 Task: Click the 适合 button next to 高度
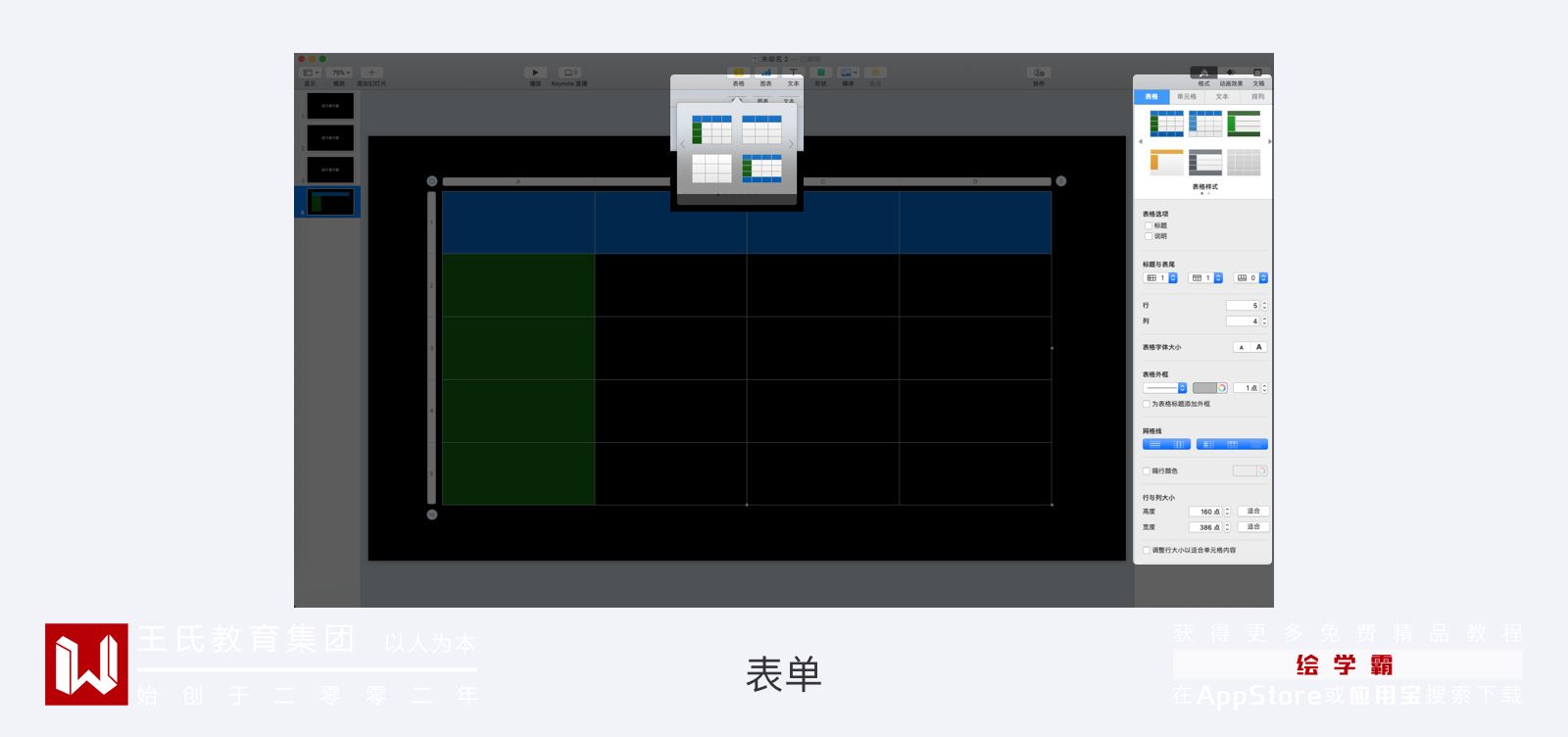[x=1253, y=512]
